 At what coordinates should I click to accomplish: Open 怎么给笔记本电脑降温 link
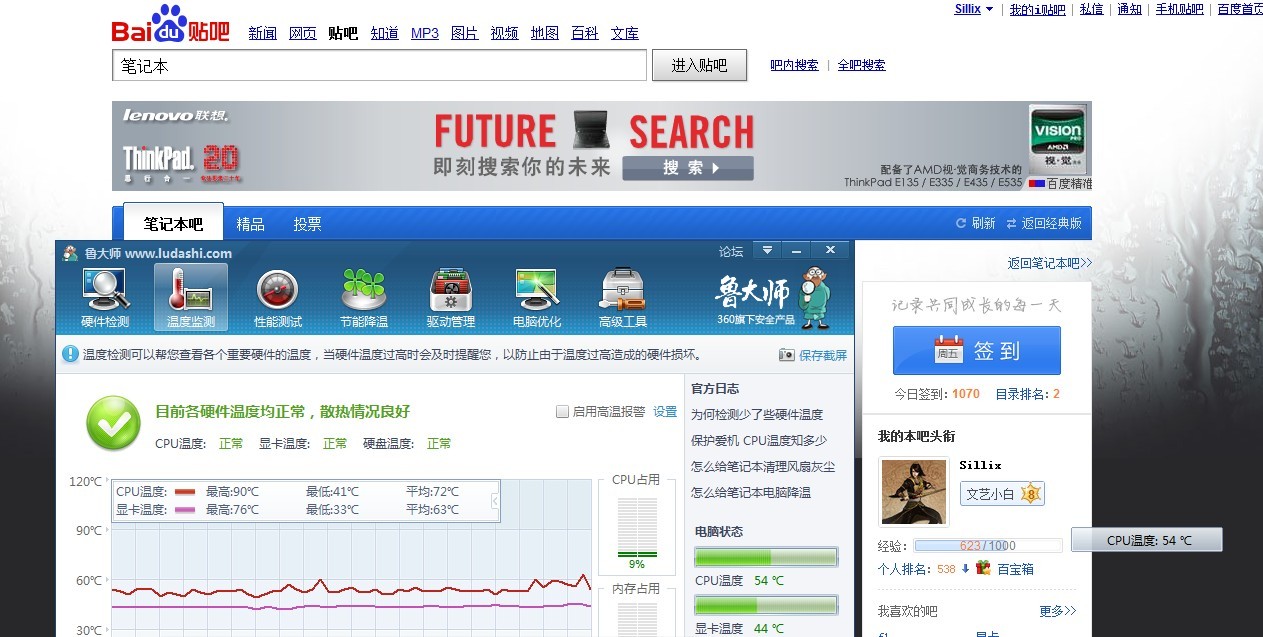click(x=751, y=492)
